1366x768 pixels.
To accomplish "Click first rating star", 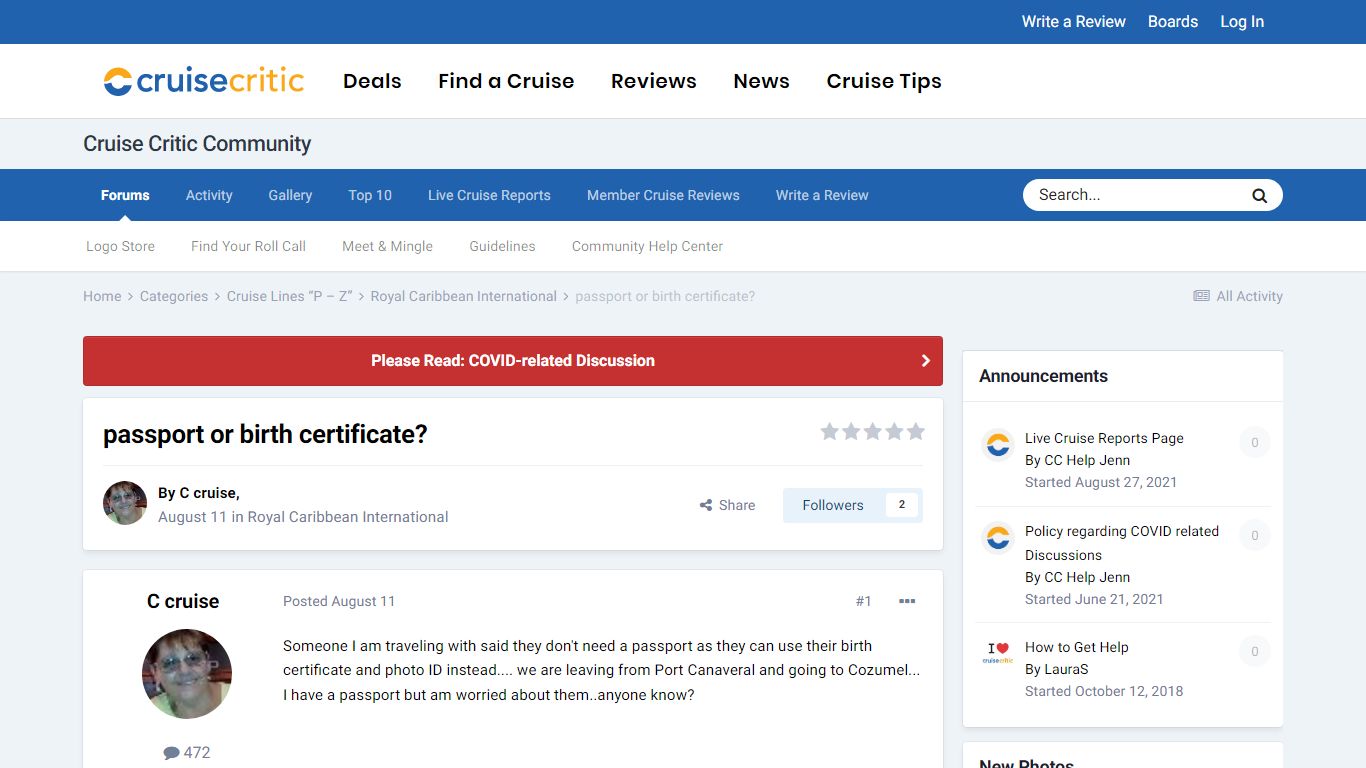I will (x=829, y=431).
